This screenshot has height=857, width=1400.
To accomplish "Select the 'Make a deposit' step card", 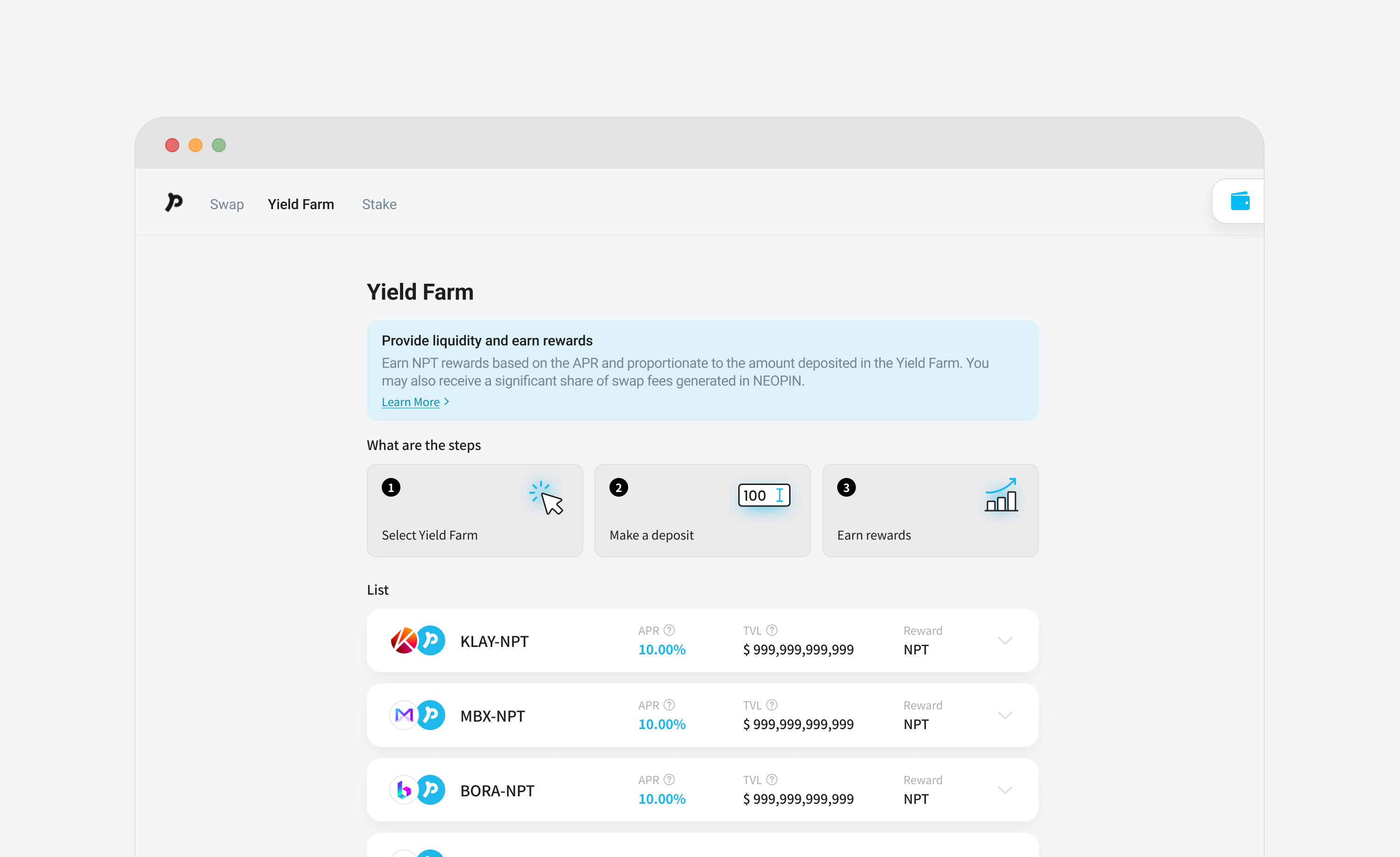I will [x=703, y=510].
